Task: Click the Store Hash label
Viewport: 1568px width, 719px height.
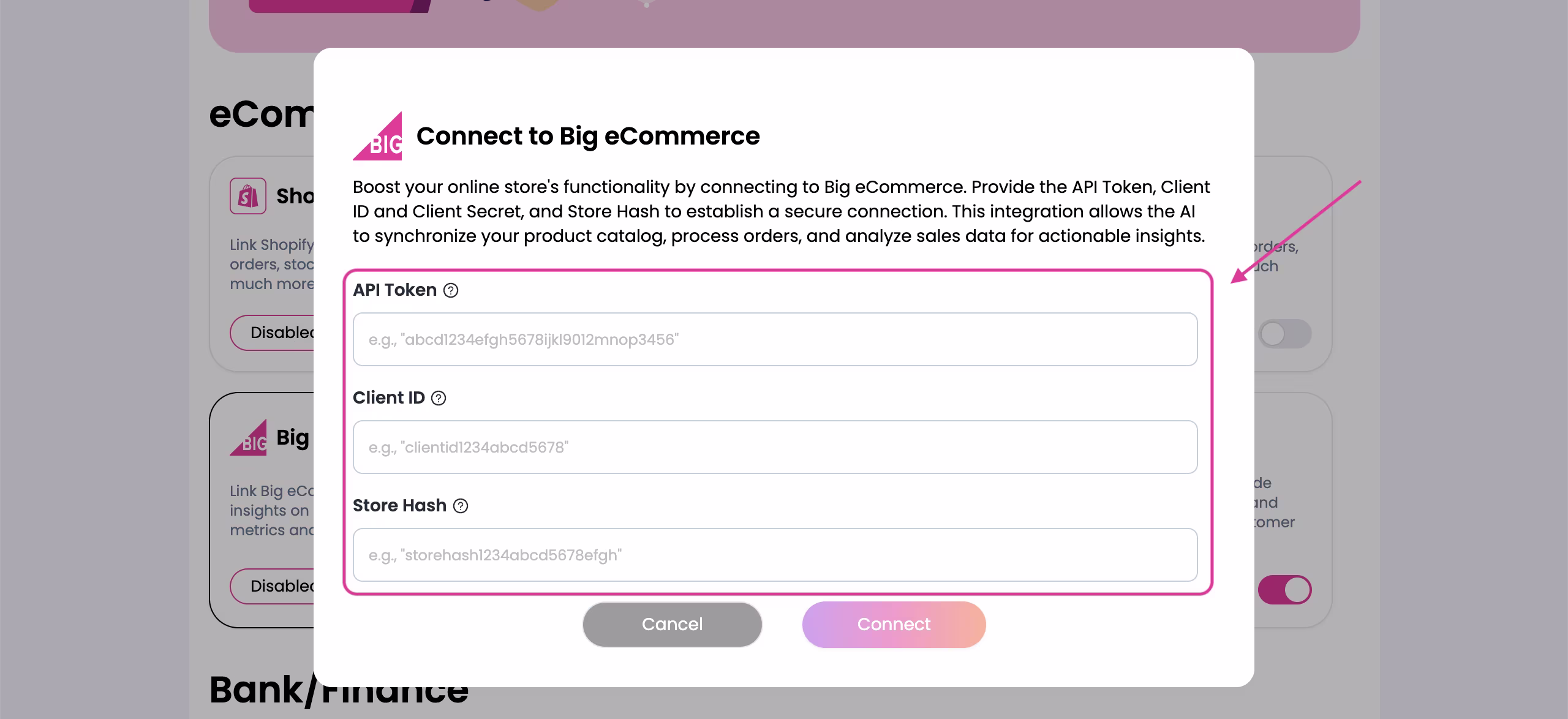Action: pyautogui.click(x=399, y=505)
